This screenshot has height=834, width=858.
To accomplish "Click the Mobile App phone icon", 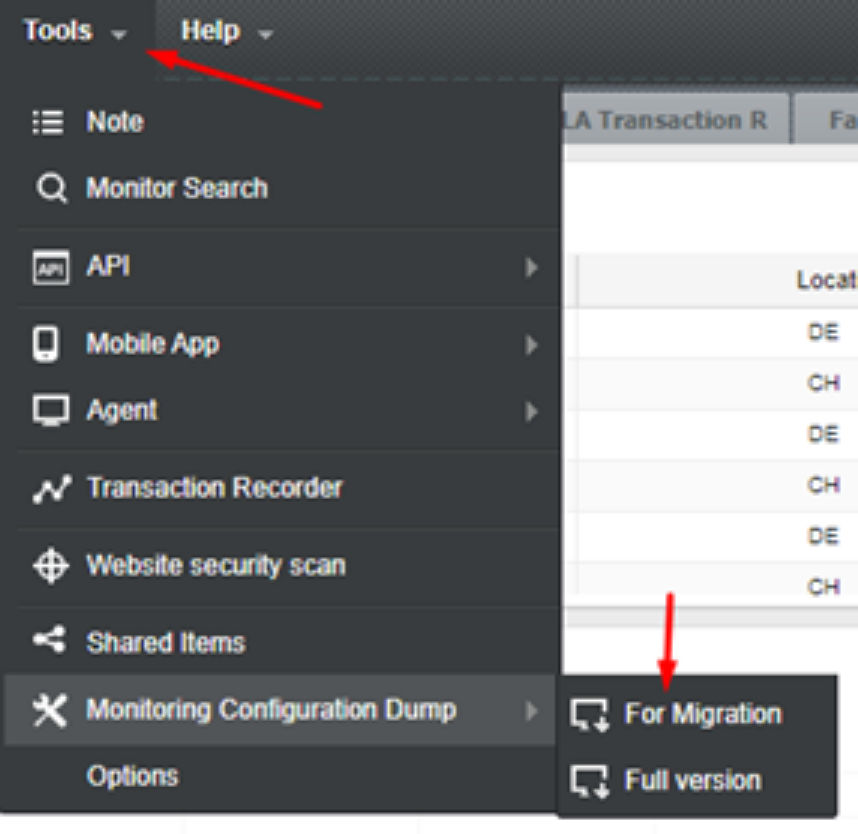I will (x=45, y=344).
